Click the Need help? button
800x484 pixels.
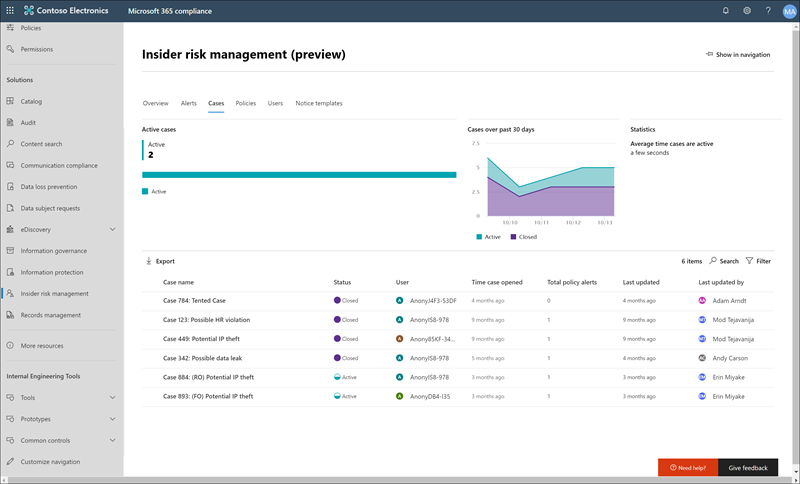(688, 468)
